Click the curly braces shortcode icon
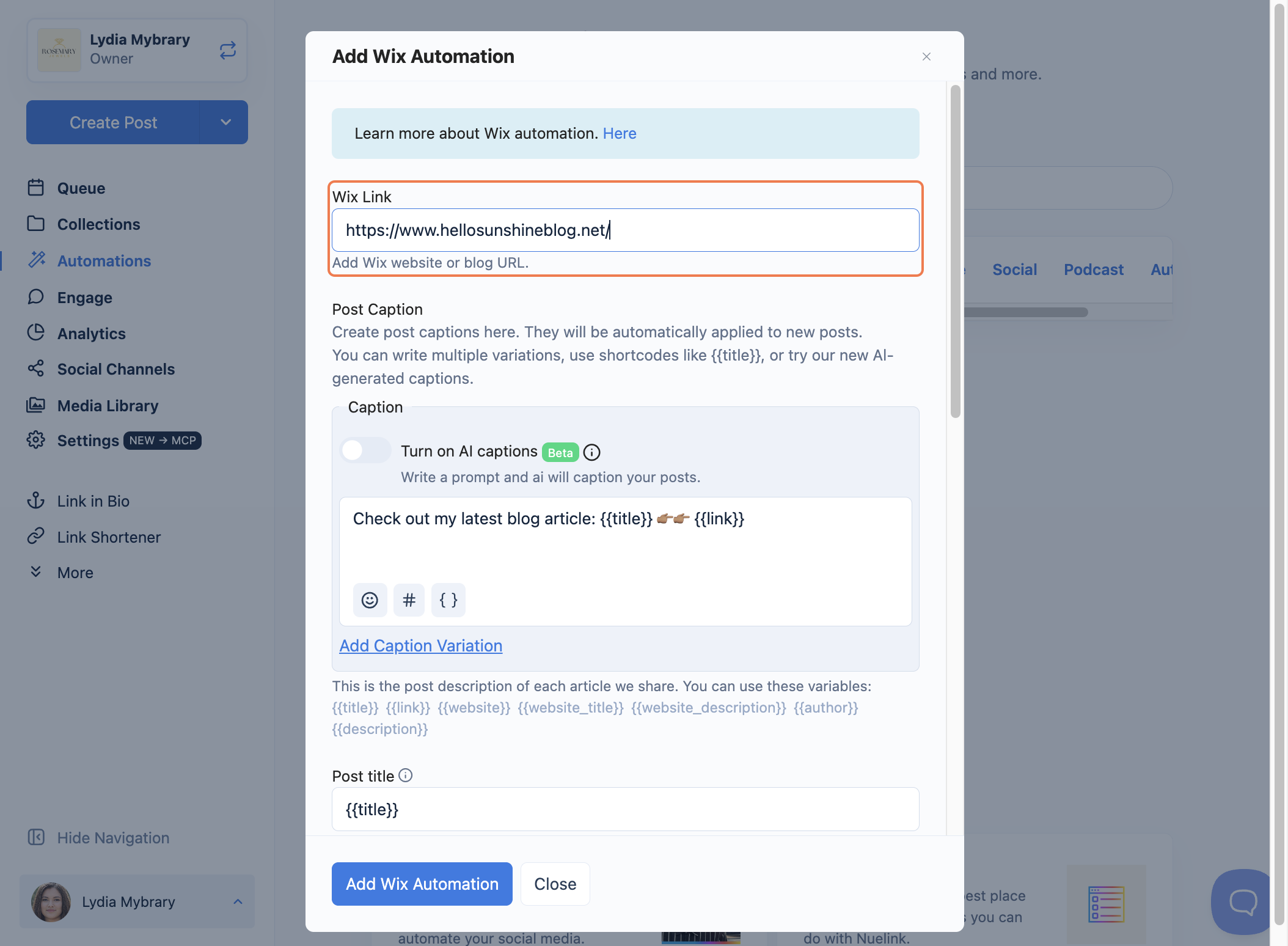The width and height of the screenshot is (1288, 946). click(448, 600)
